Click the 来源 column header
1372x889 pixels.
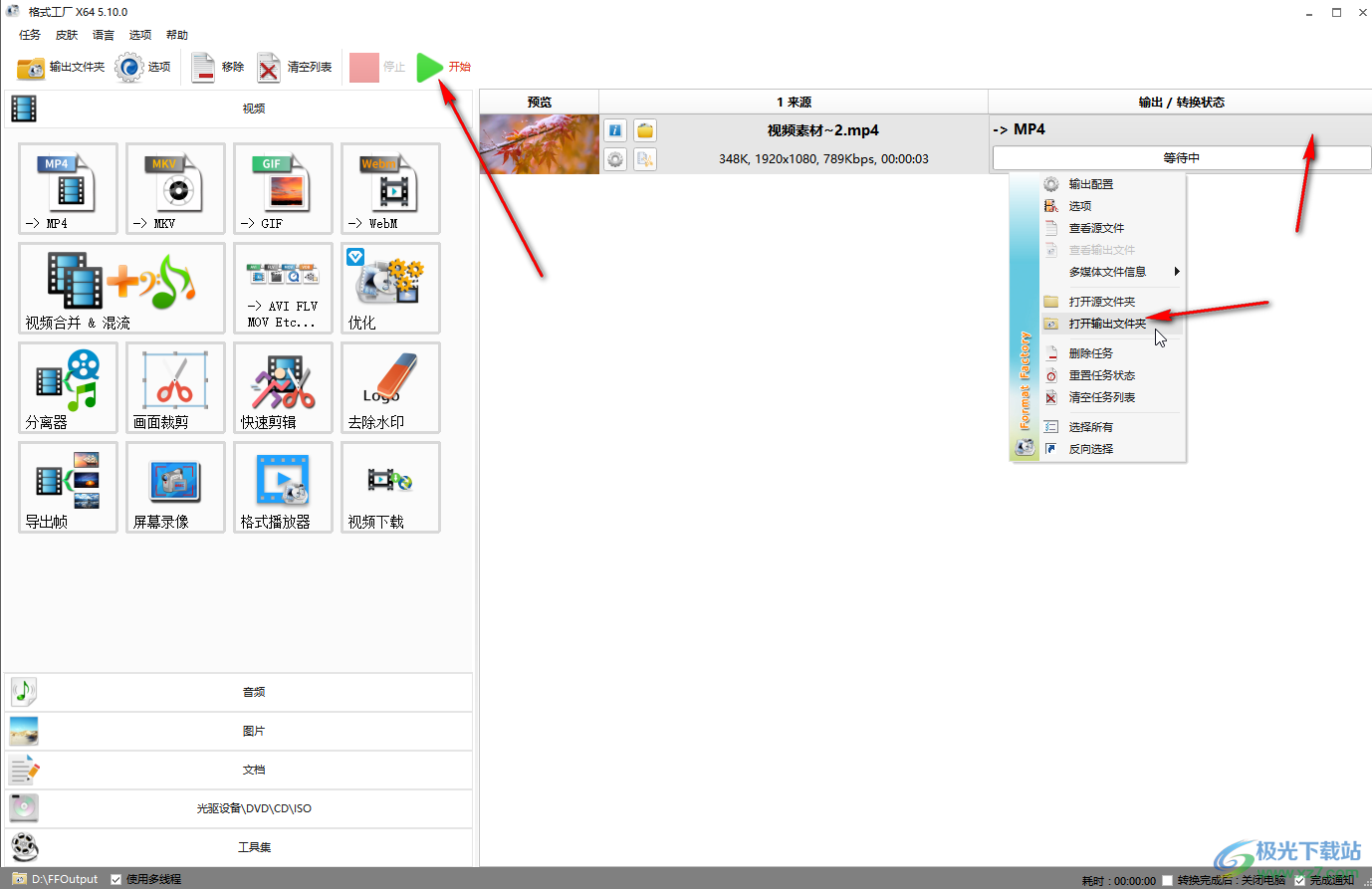click(x=794, y=102)
